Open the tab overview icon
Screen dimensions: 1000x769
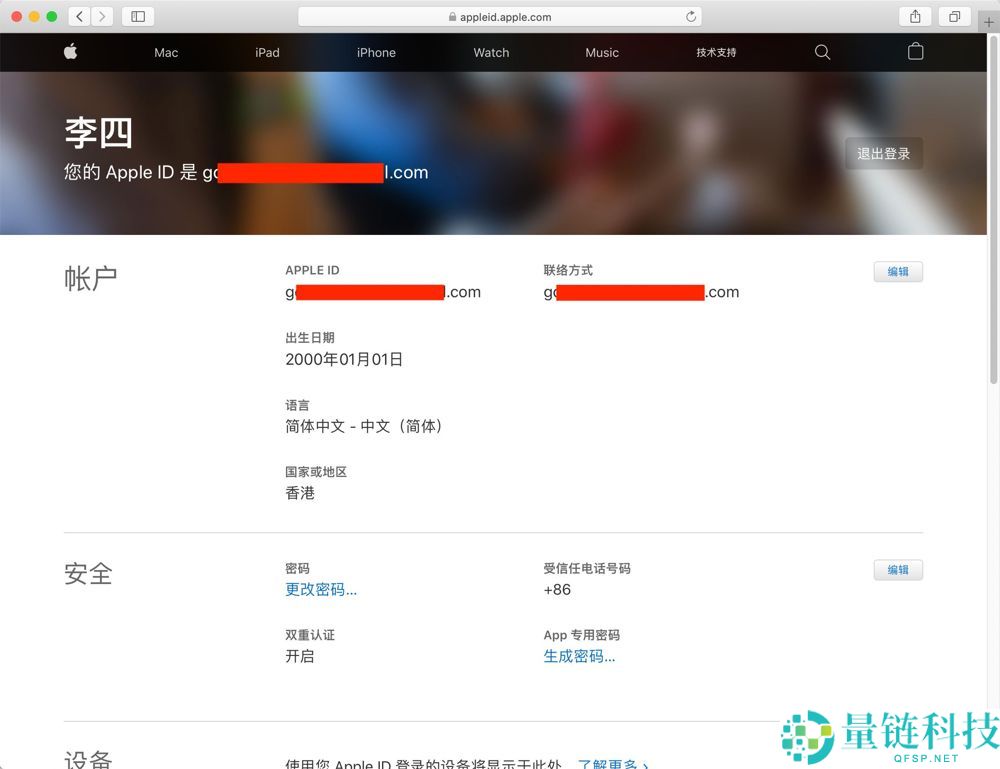point(954,16)
